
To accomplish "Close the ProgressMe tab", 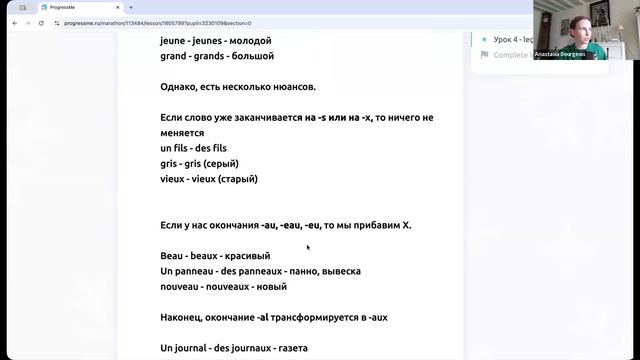I will [118, 7].
